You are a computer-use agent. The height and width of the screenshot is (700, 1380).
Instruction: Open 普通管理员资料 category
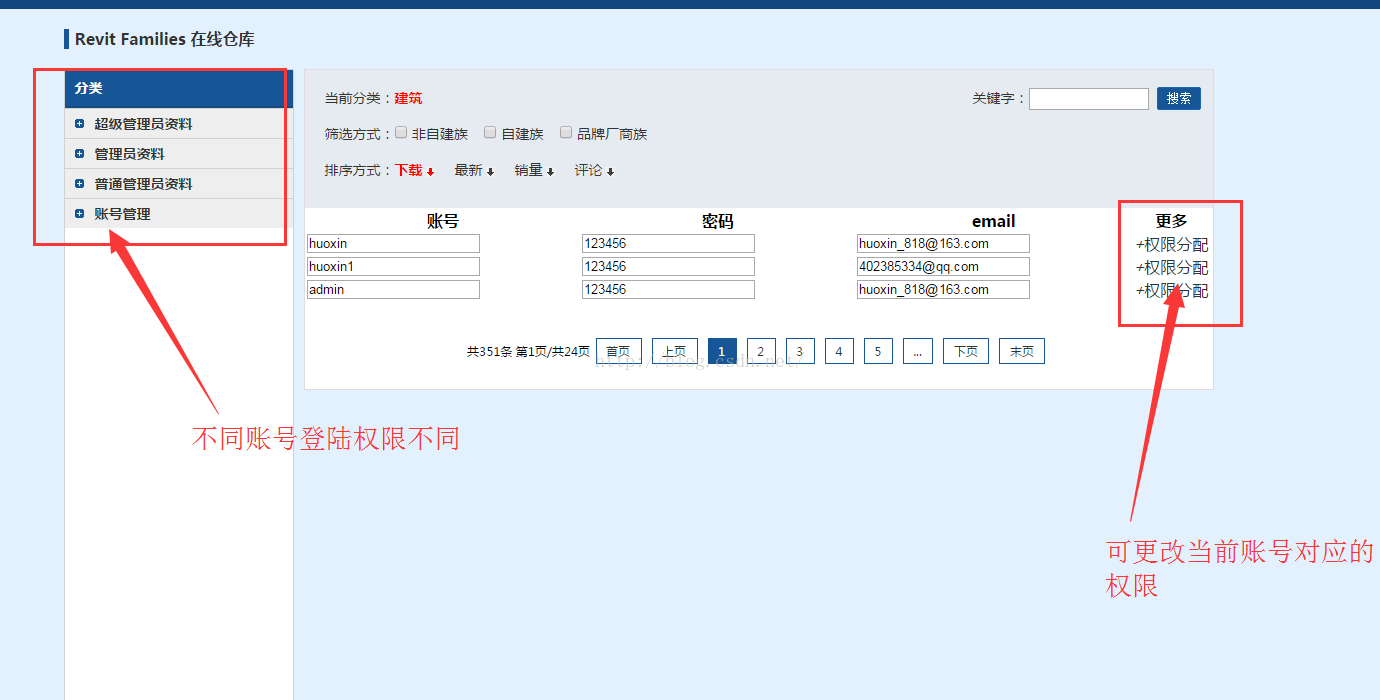tap(143, 184)
